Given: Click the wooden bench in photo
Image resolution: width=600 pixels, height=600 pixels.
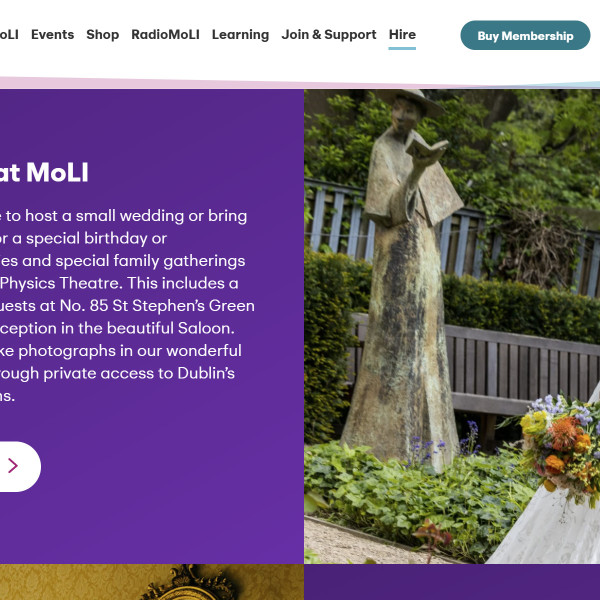Looking at the screenshot, I should tap(520, 369).
